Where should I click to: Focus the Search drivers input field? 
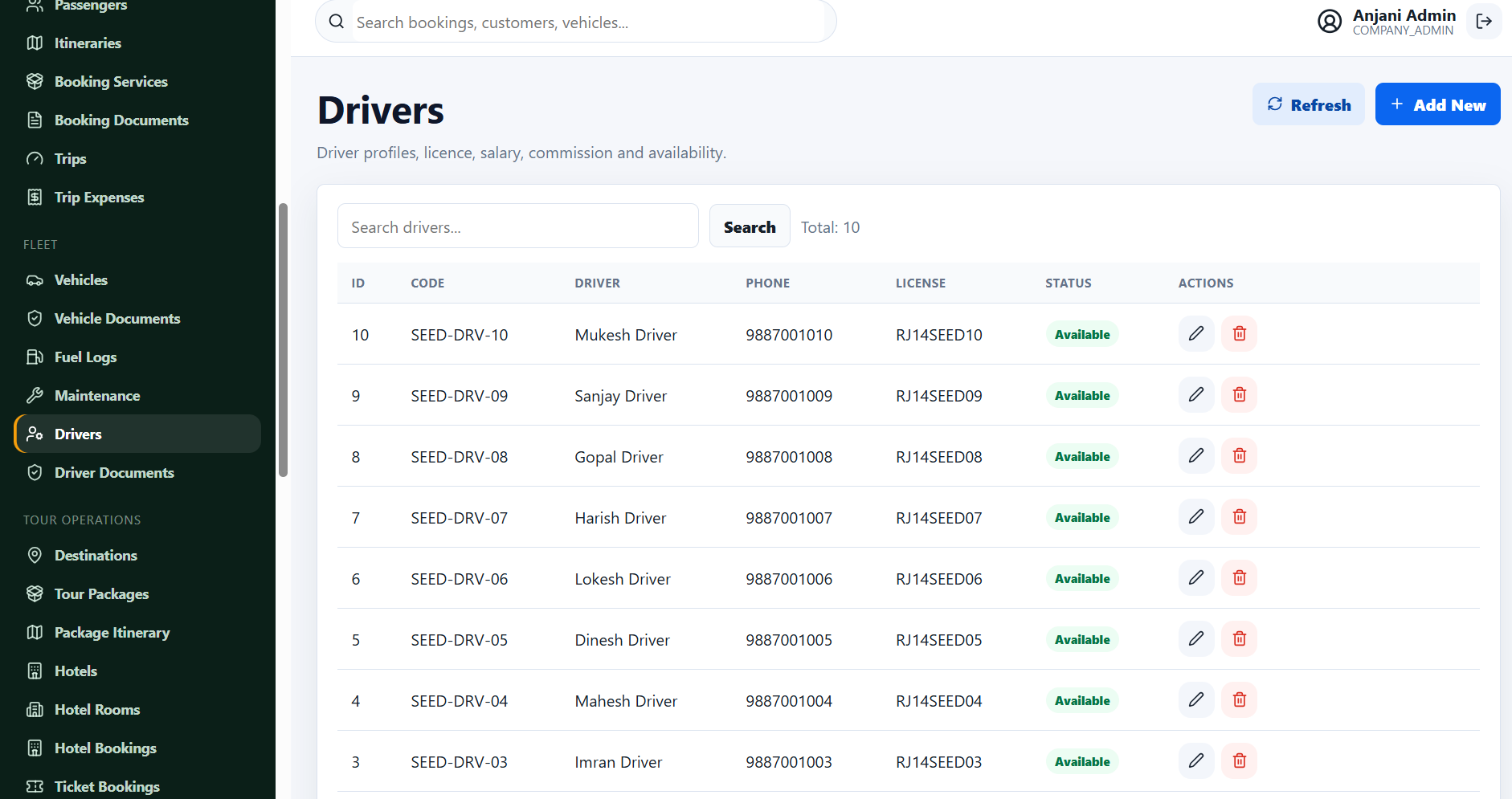pyautogui.click(x=518, y=226)
